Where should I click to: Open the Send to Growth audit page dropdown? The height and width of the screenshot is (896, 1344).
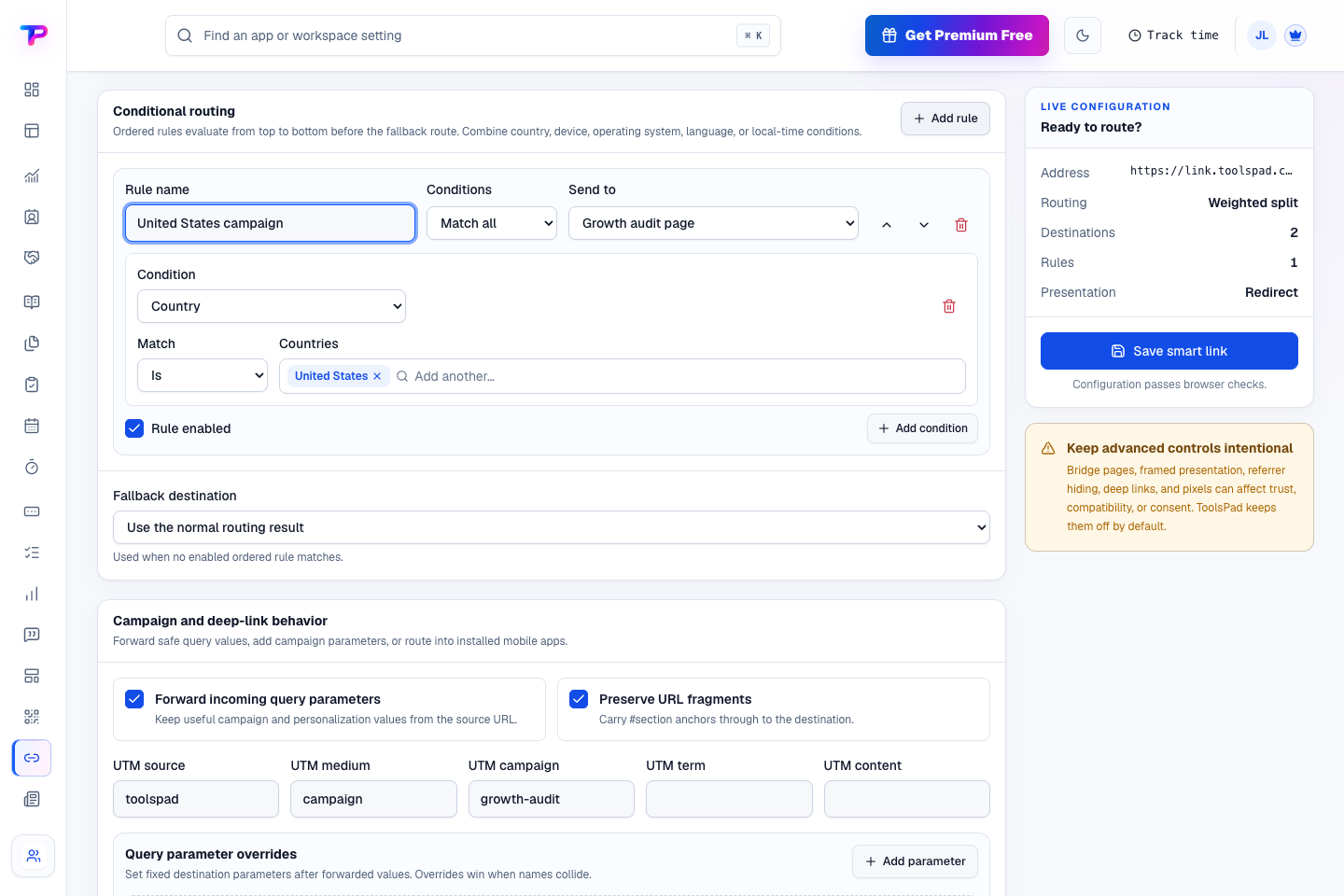[713, 223]
